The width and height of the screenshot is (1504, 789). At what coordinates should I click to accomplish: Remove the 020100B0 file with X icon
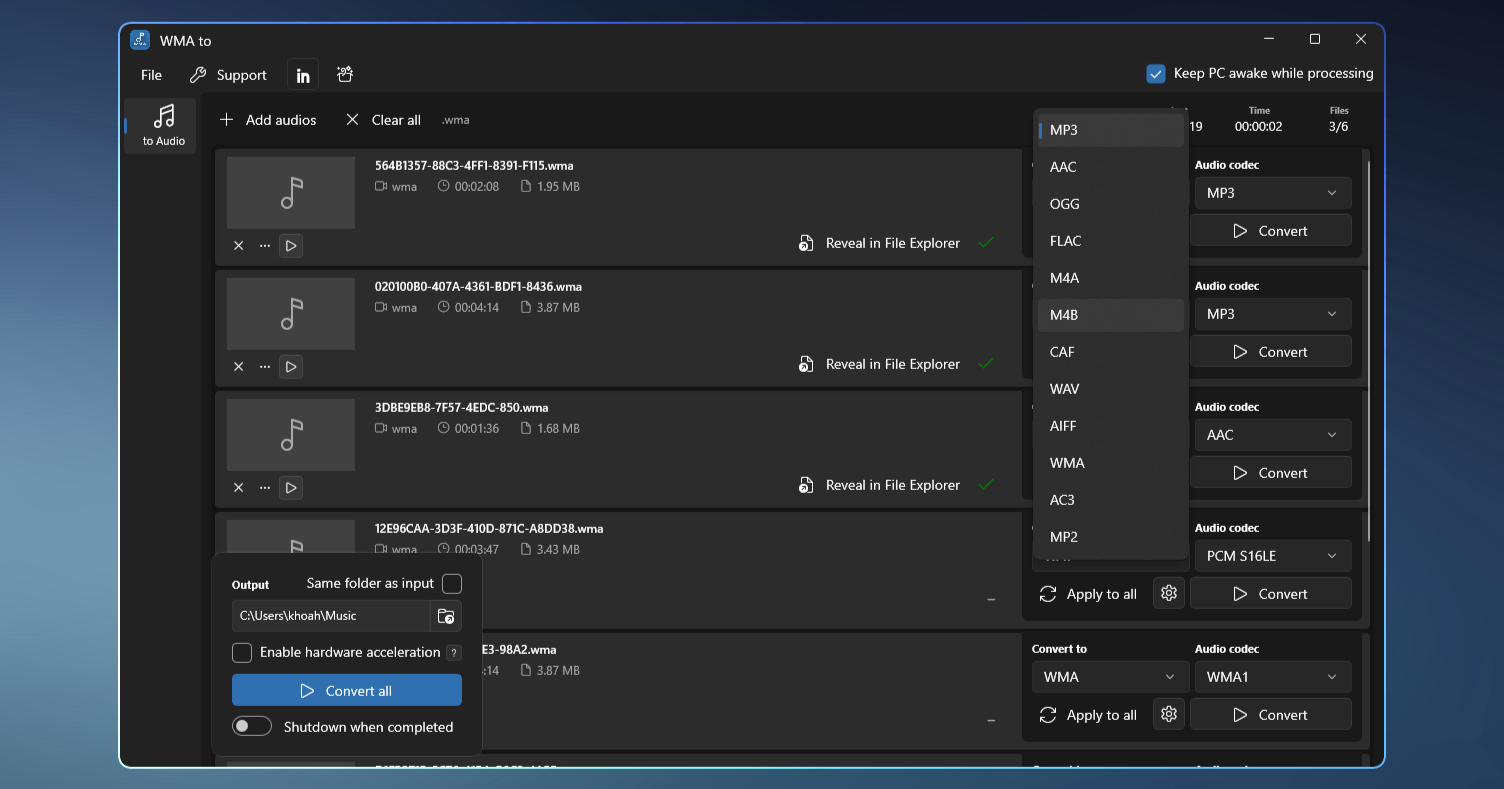(239, 367)
